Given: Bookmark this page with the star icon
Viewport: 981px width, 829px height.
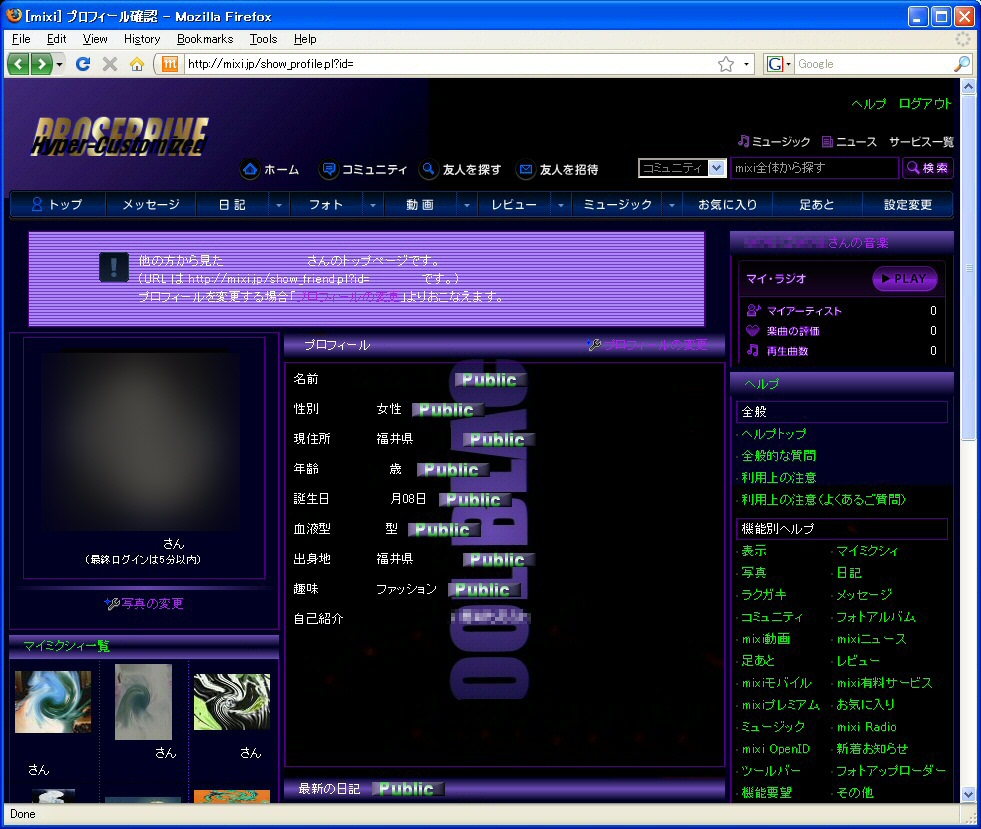Looking at the screenshot, I should click(x=726, y=64).
